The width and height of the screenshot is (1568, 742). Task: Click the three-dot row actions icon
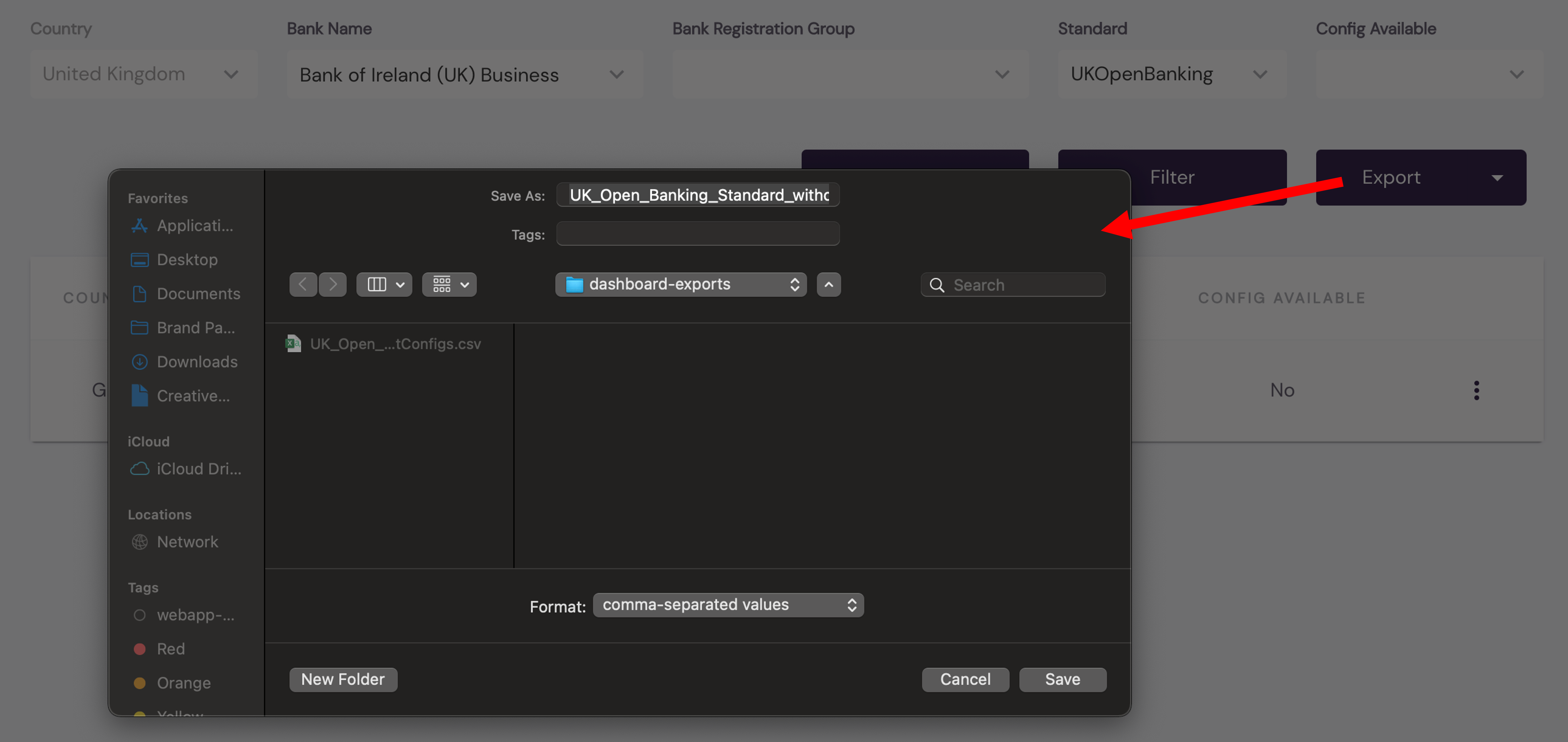click(x=1476, y=390)
